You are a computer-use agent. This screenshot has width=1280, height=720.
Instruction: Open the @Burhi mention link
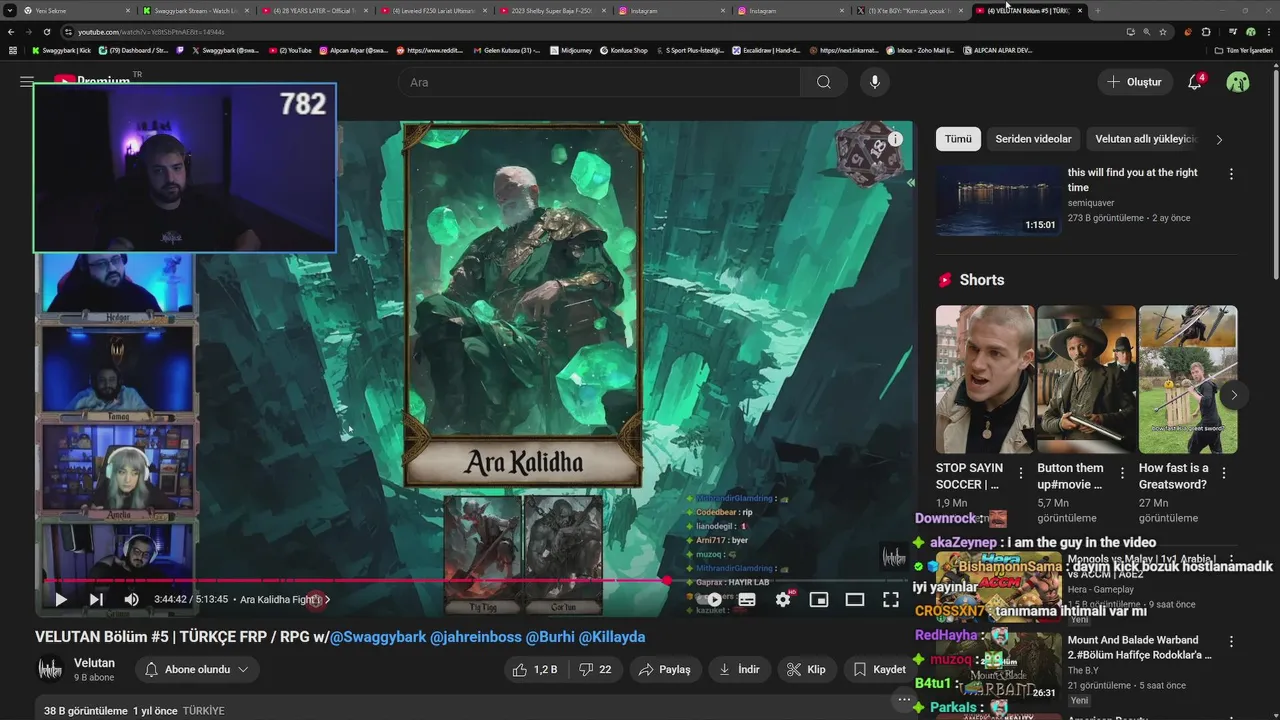pyautogui.click(x=550, y=637)
